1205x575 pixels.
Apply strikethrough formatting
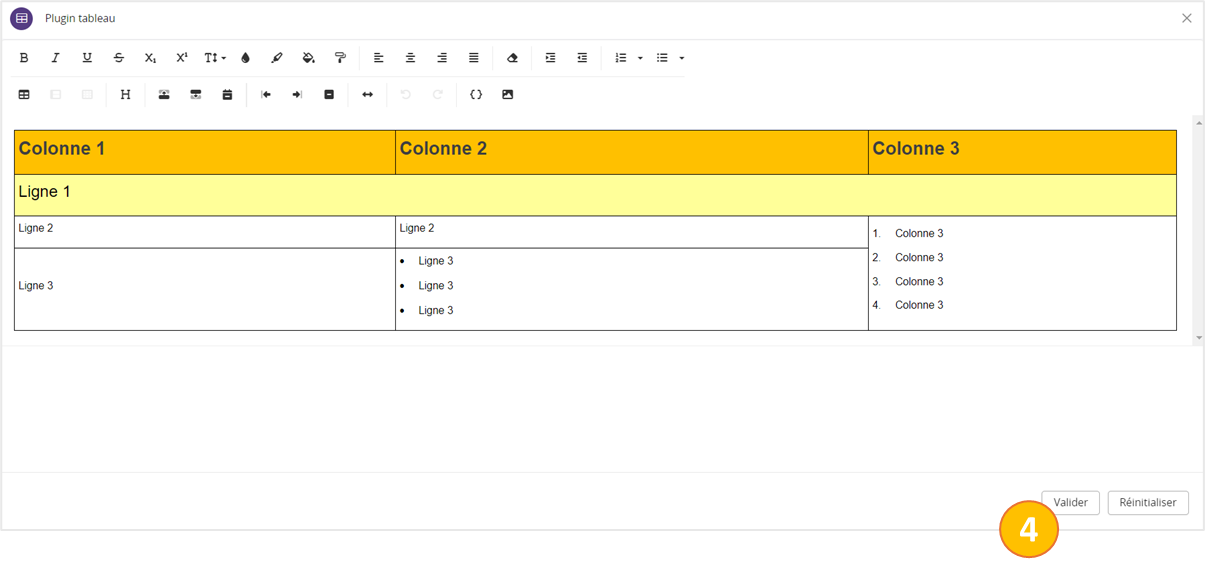tap(119, 58)
